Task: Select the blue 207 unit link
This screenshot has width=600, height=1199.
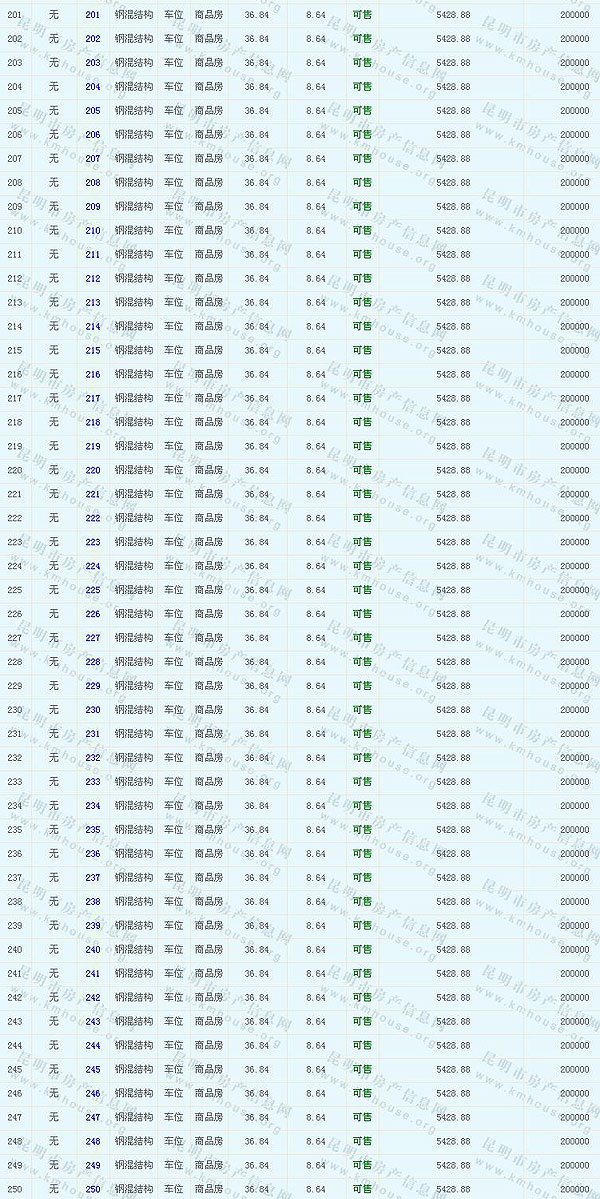Action: [93, 159]
